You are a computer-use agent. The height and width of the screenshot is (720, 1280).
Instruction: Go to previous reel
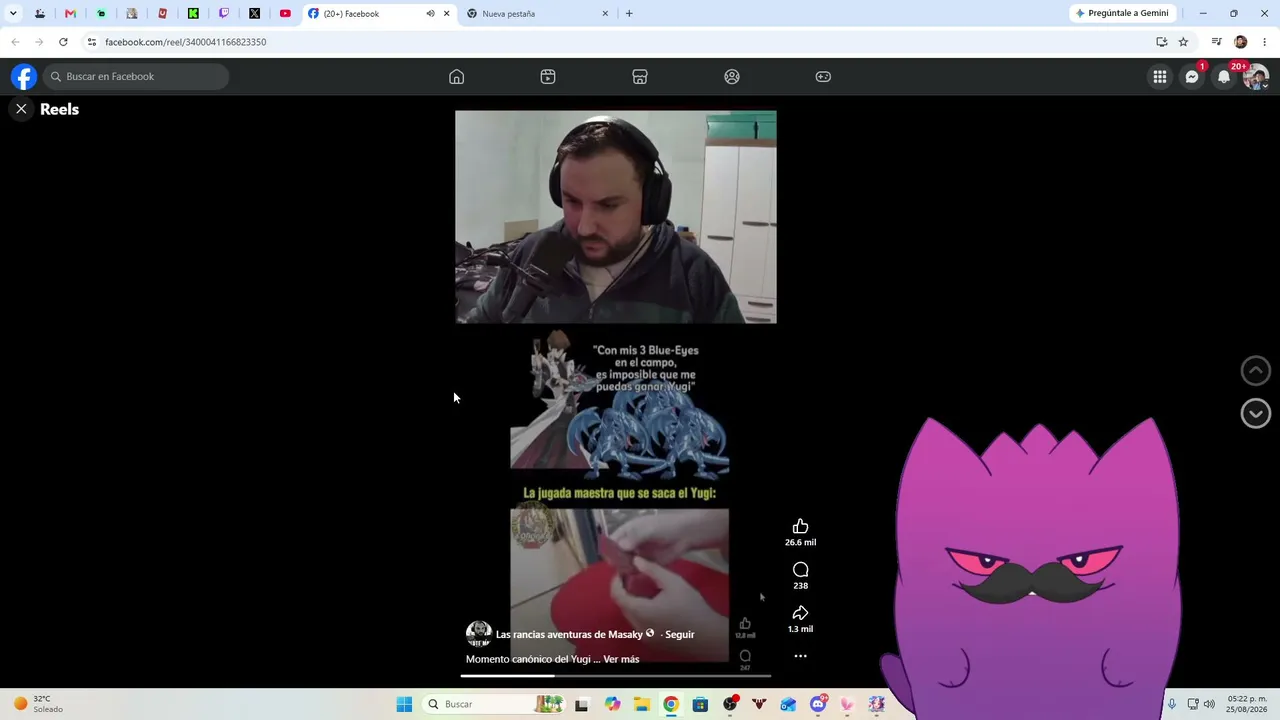[1255, 370]
